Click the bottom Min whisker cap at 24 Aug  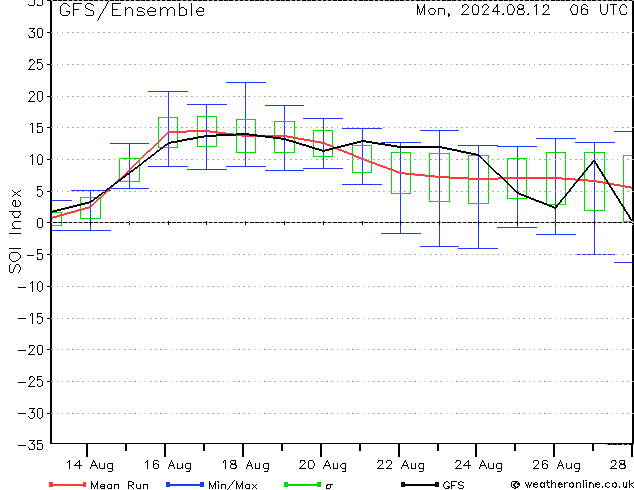pos(478,248)
